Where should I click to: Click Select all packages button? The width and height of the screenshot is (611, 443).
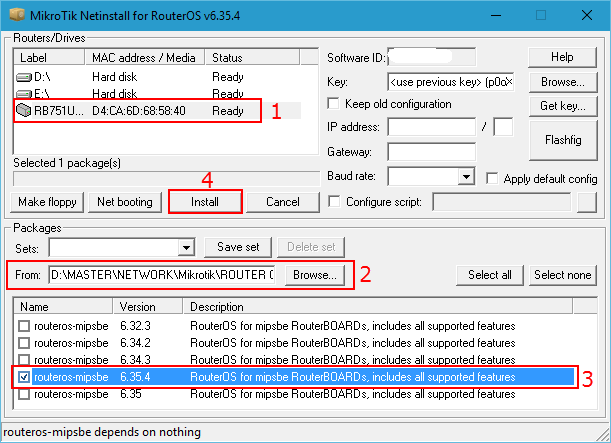click(x=490, y=275)
